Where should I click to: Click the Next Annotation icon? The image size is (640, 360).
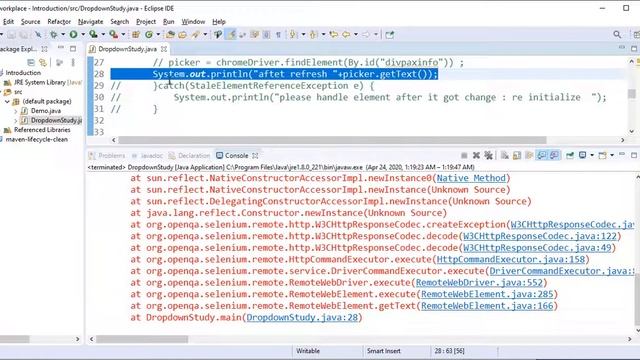coord(293,35)
